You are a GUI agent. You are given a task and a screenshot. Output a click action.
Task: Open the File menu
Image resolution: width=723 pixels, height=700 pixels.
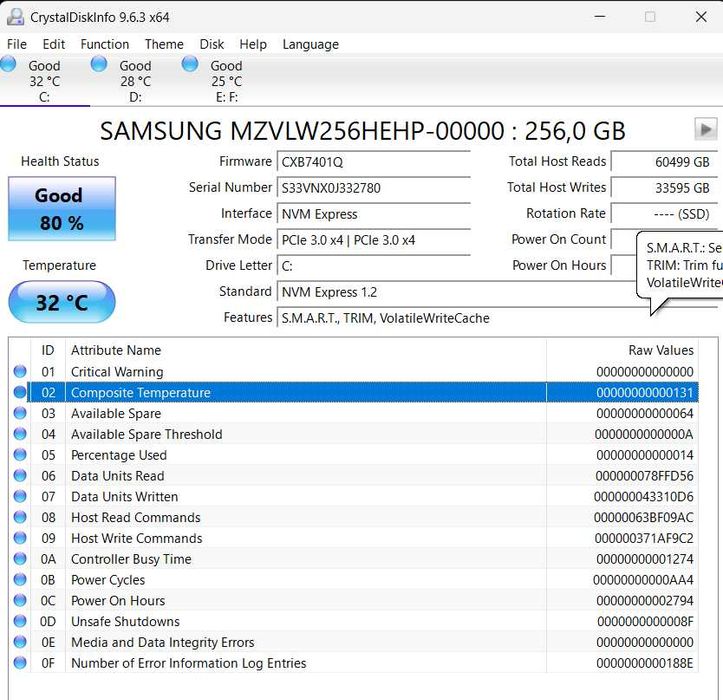17,44
